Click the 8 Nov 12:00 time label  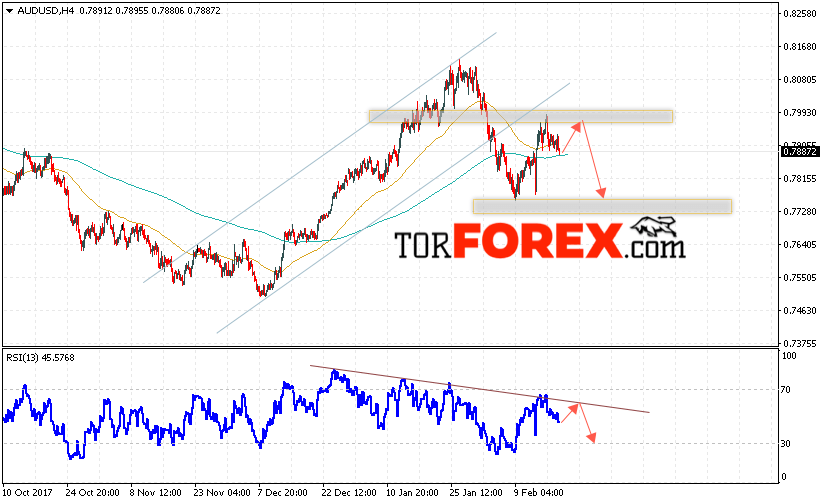pos(156,492)
